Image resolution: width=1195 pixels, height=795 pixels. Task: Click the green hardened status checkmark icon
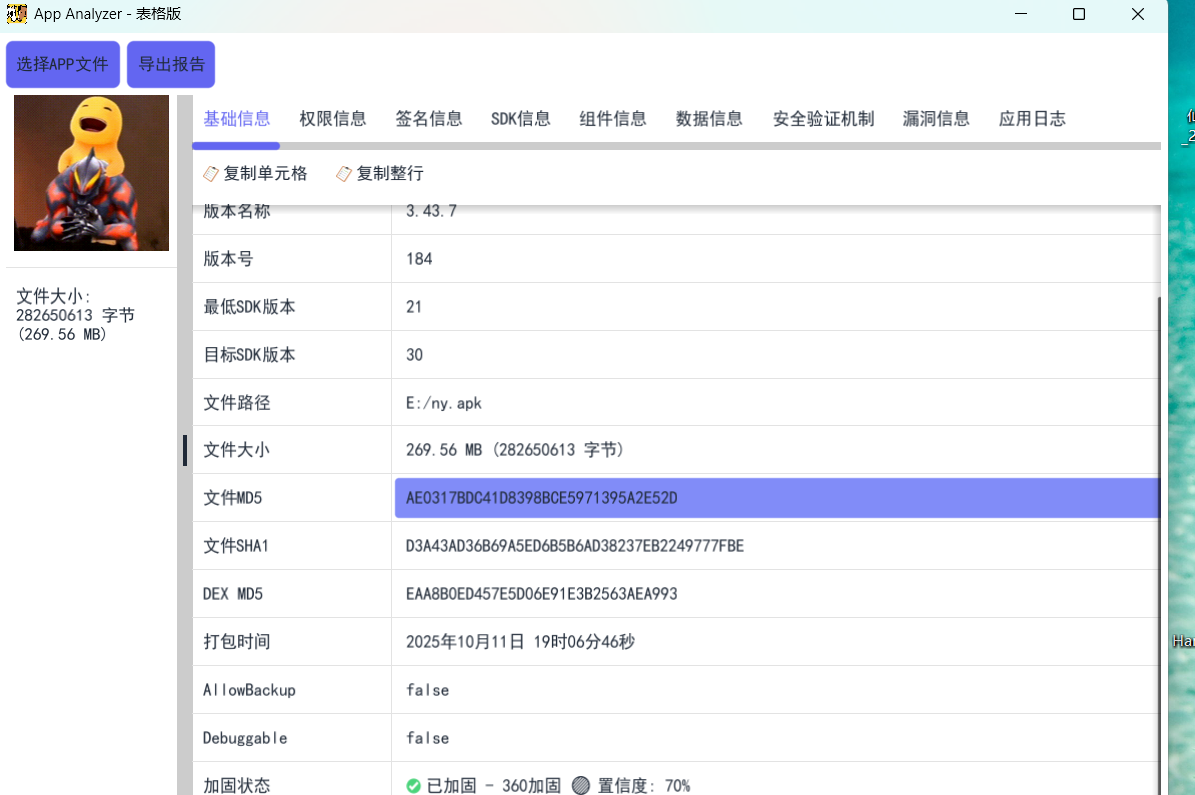click(413, 786)
